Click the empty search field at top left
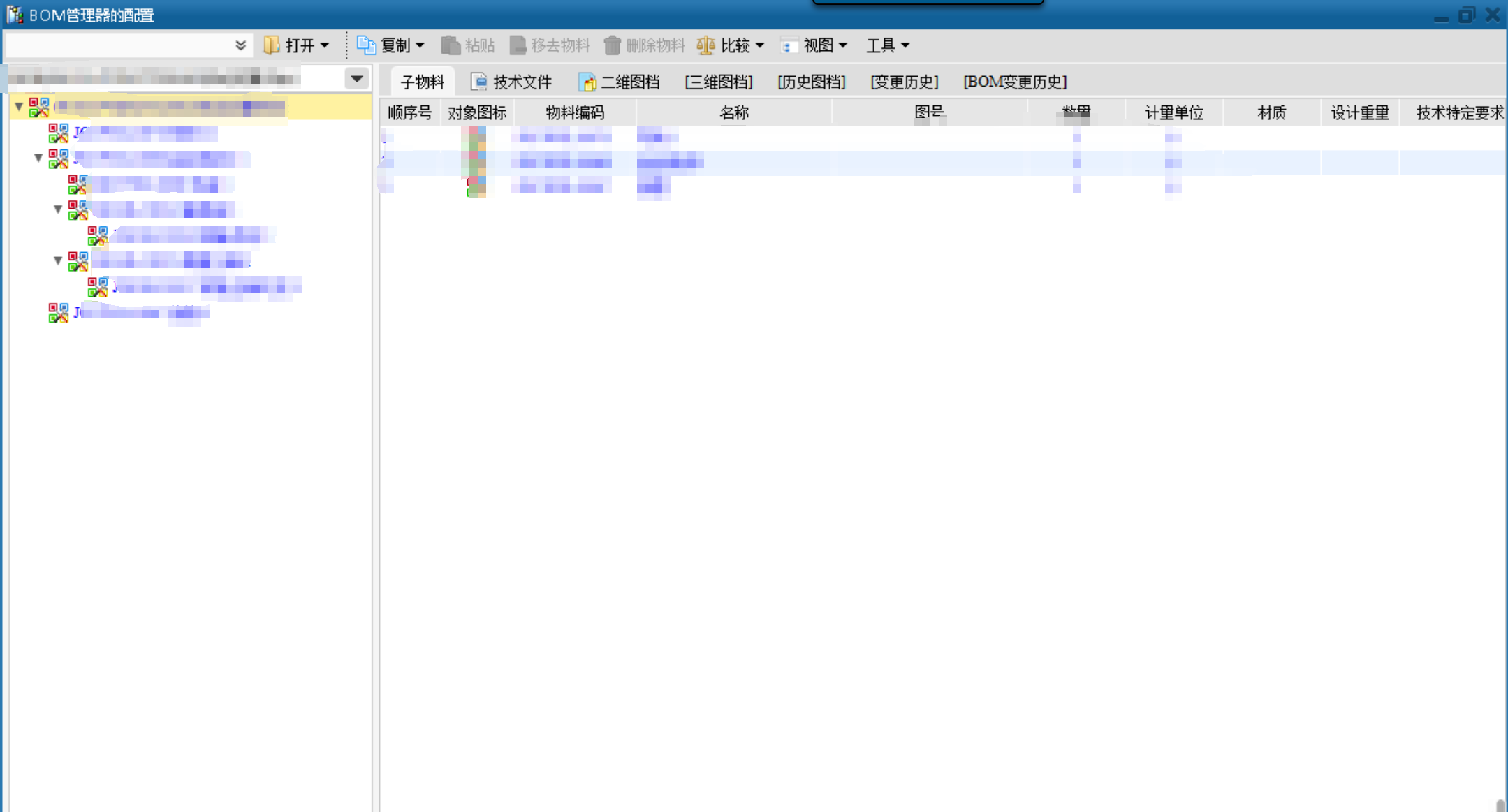 (x=119, y=45)
